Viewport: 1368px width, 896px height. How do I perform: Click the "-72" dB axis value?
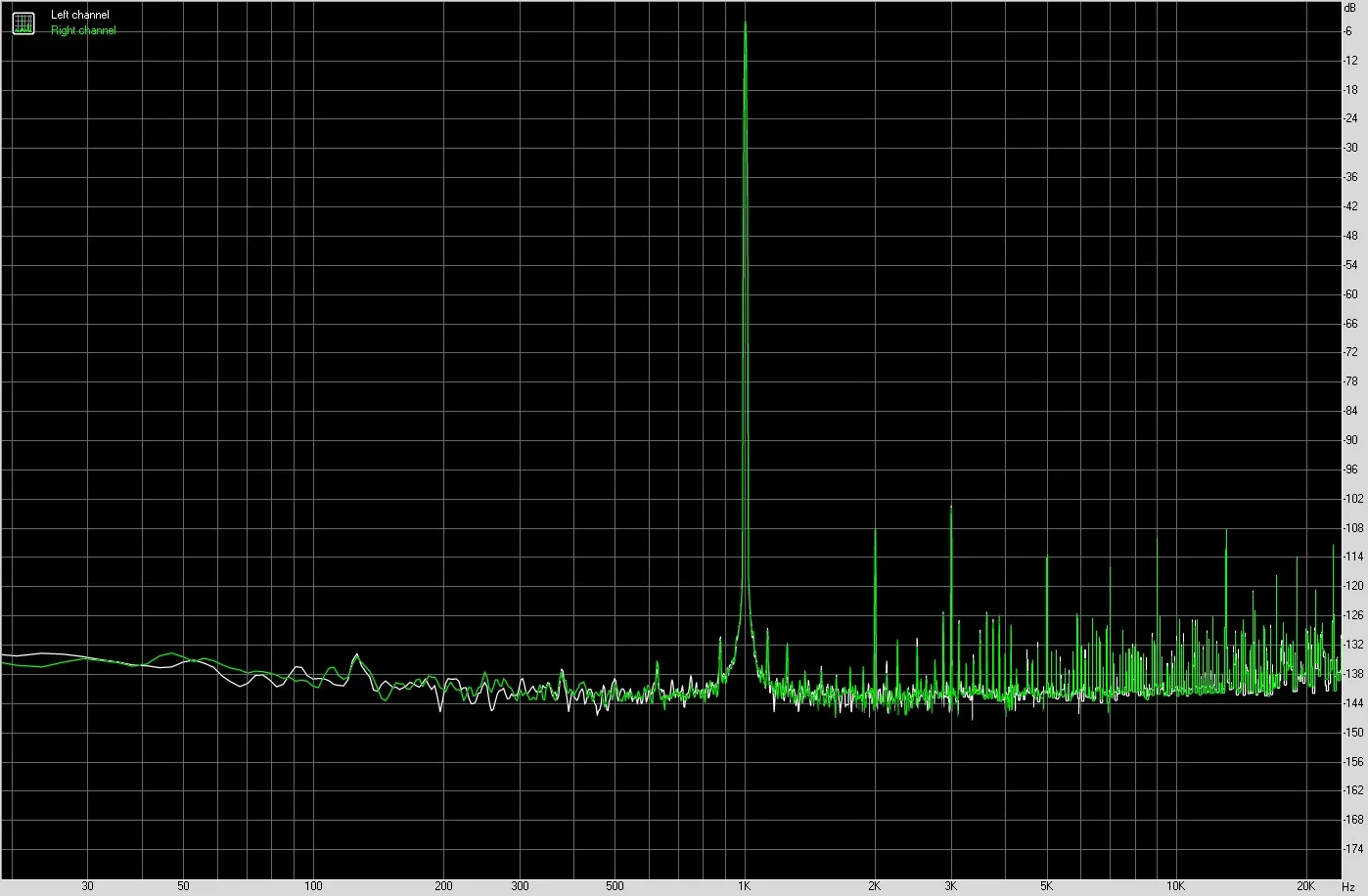tap(1350, 352)
